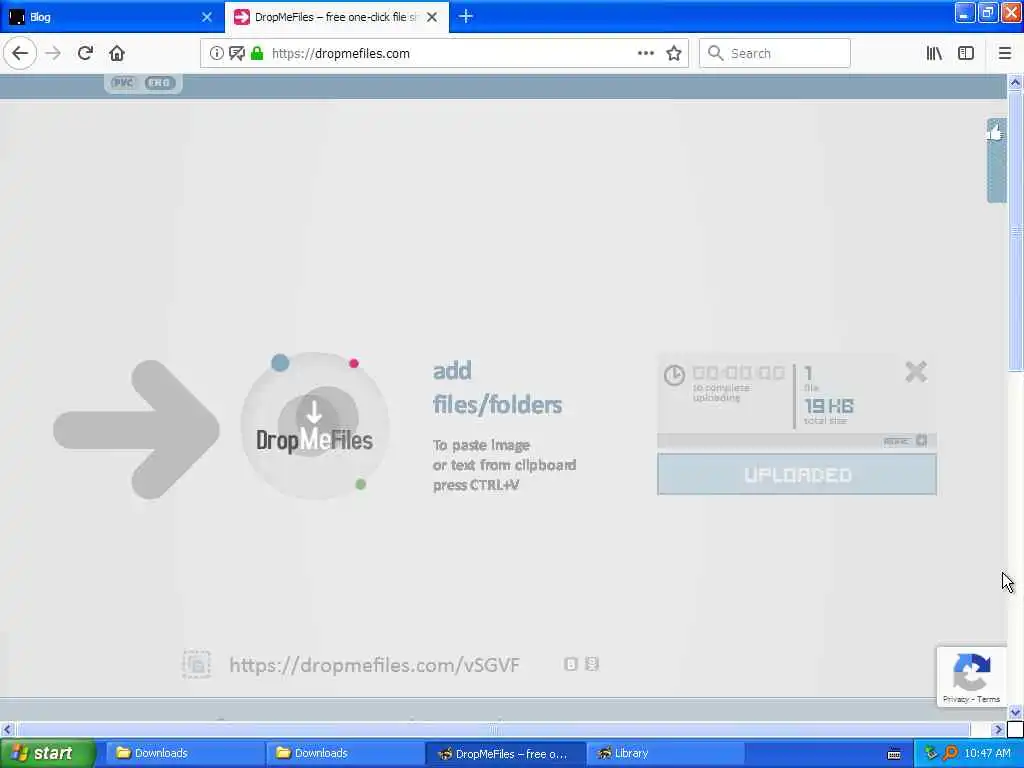The height and width of the screenshot is (768, 1024).
Task: Click the 19 KB total size text
Action: pos(829,406)
